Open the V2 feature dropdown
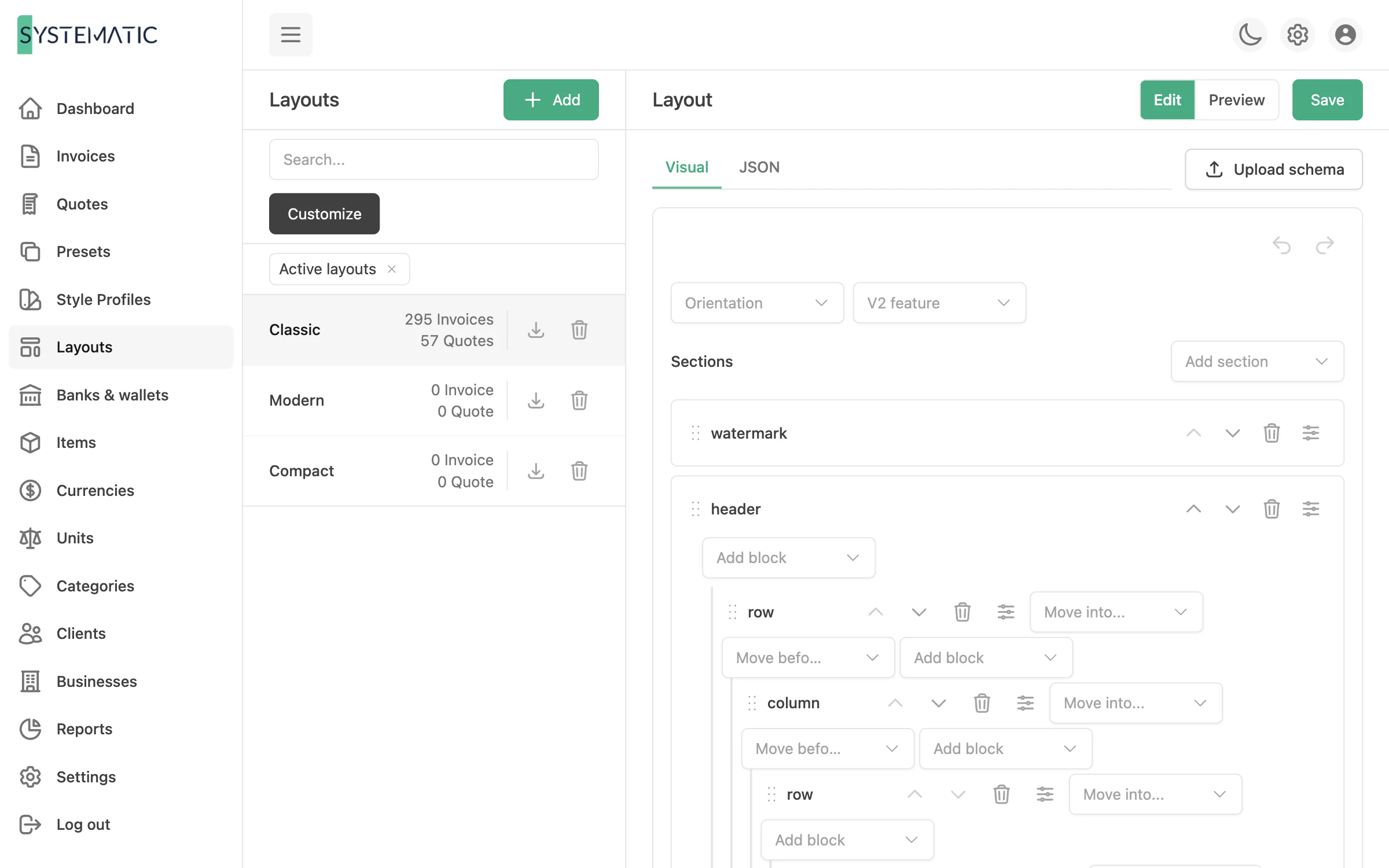 939,303
